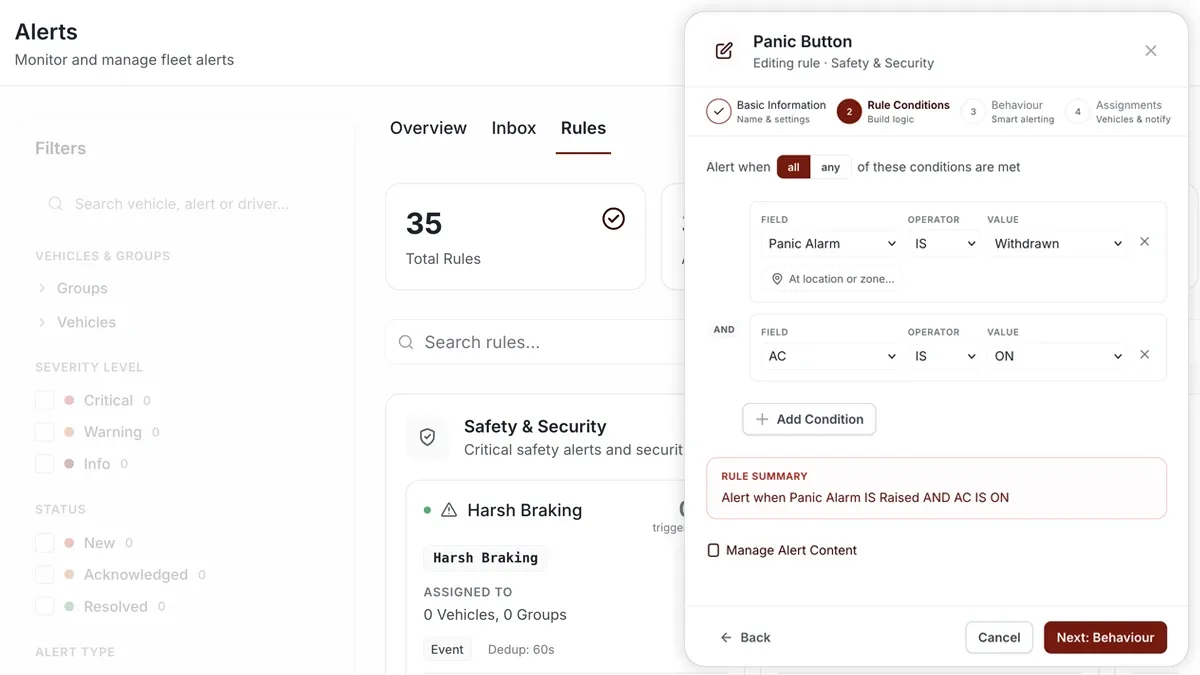Open the AC field dropdown
The height and width of the screenshot is (675, 1200).
click(831, 356)
